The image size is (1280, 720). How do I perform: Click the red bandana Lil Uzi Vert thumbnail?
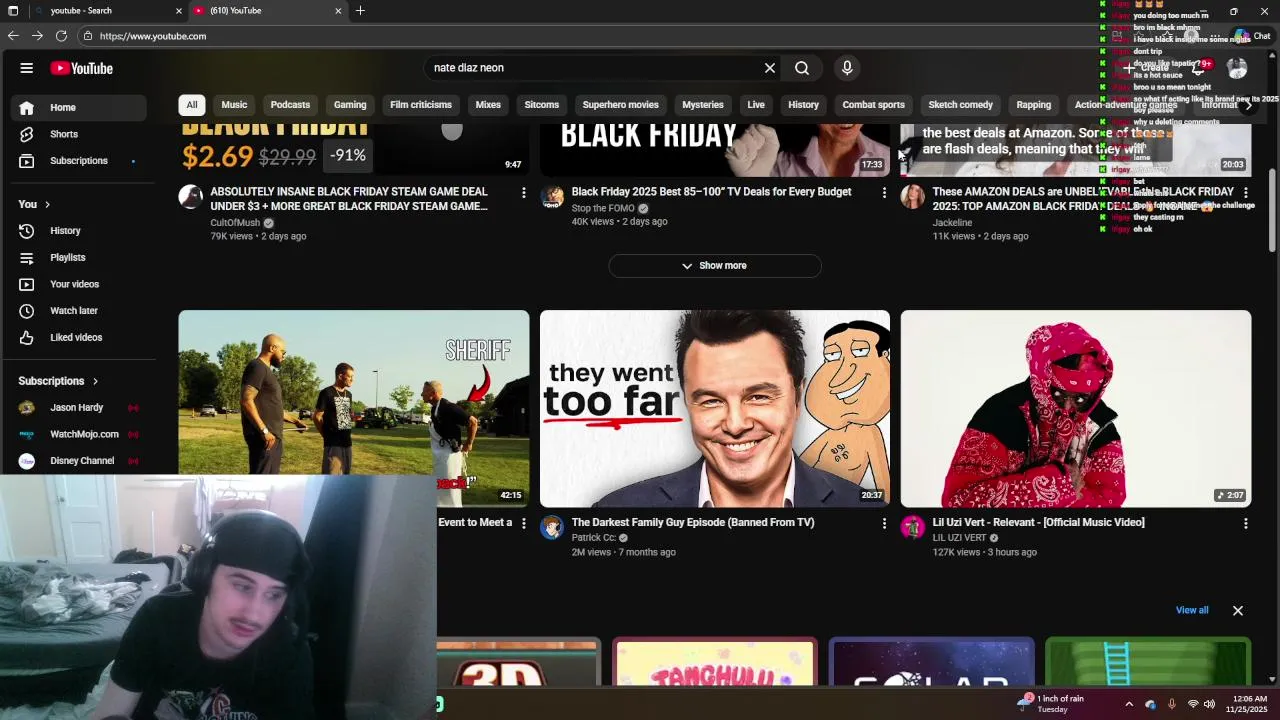pyautogui.click(x=1076, y=409)
